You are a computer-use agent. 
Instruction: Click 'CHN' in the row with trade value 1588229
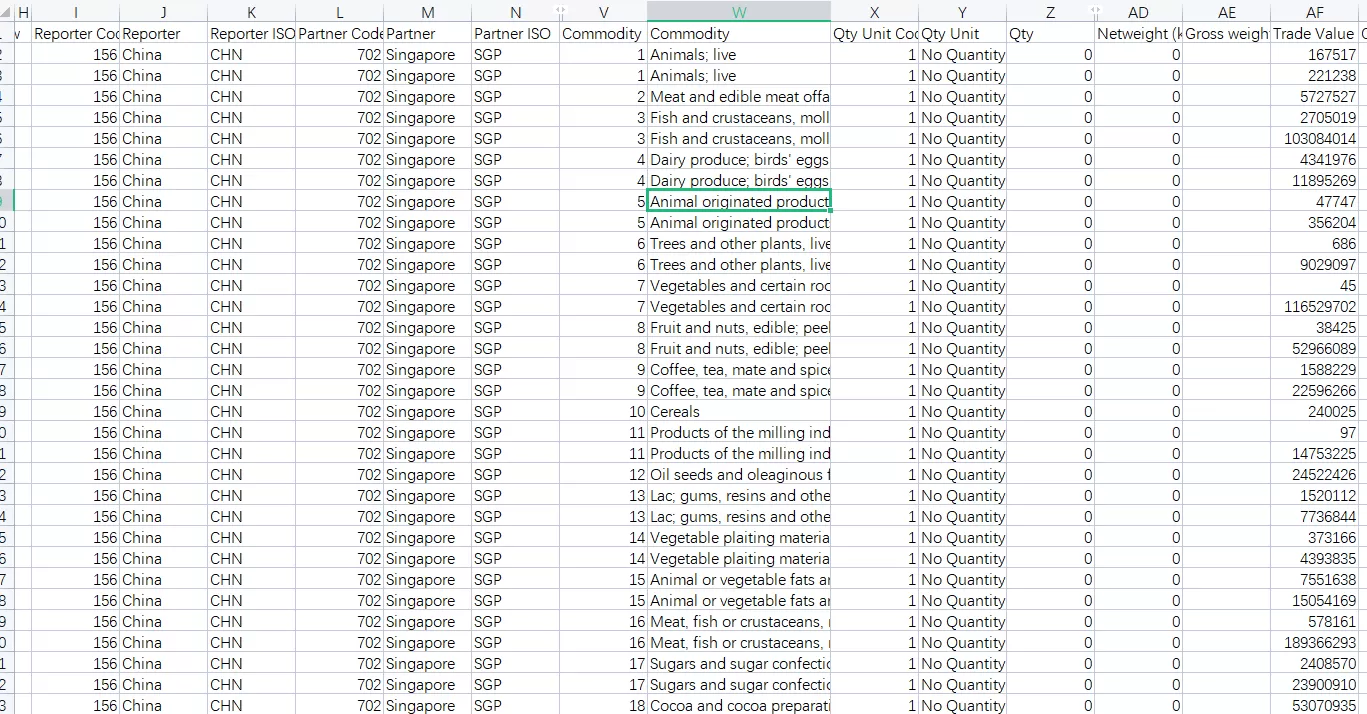[251, 369]
